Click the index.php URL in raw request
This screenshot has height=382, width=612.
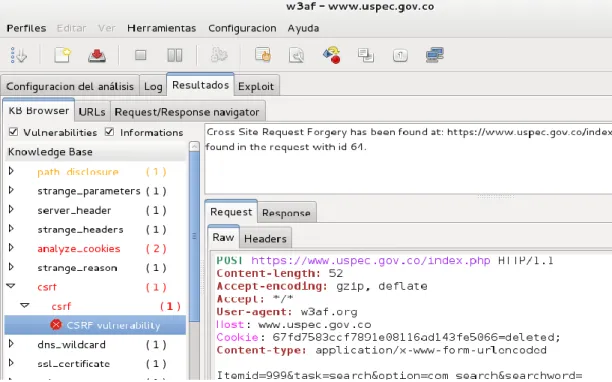(370, 260)
